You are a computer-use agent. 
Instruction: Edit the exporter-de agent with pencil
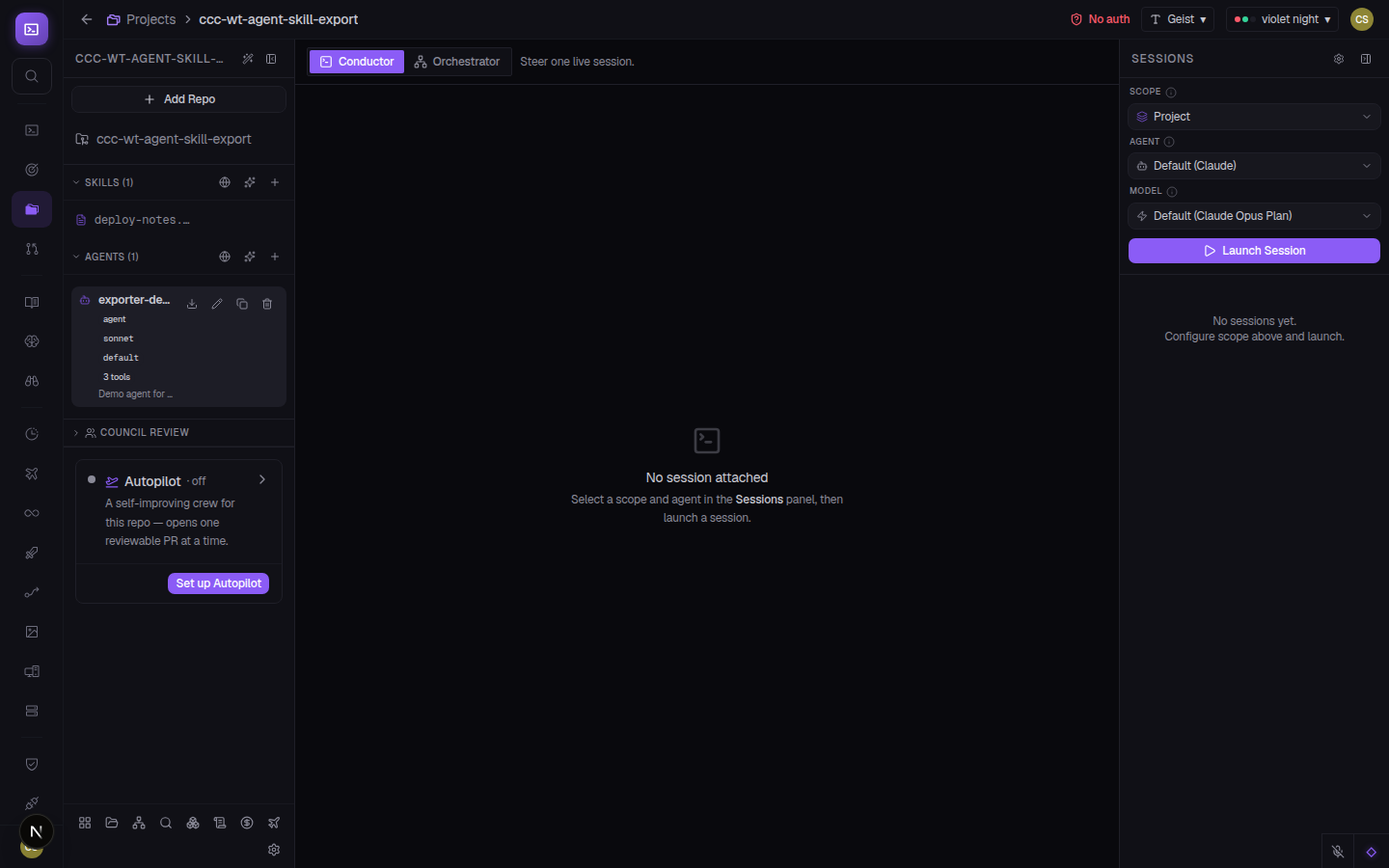[217, 304]
